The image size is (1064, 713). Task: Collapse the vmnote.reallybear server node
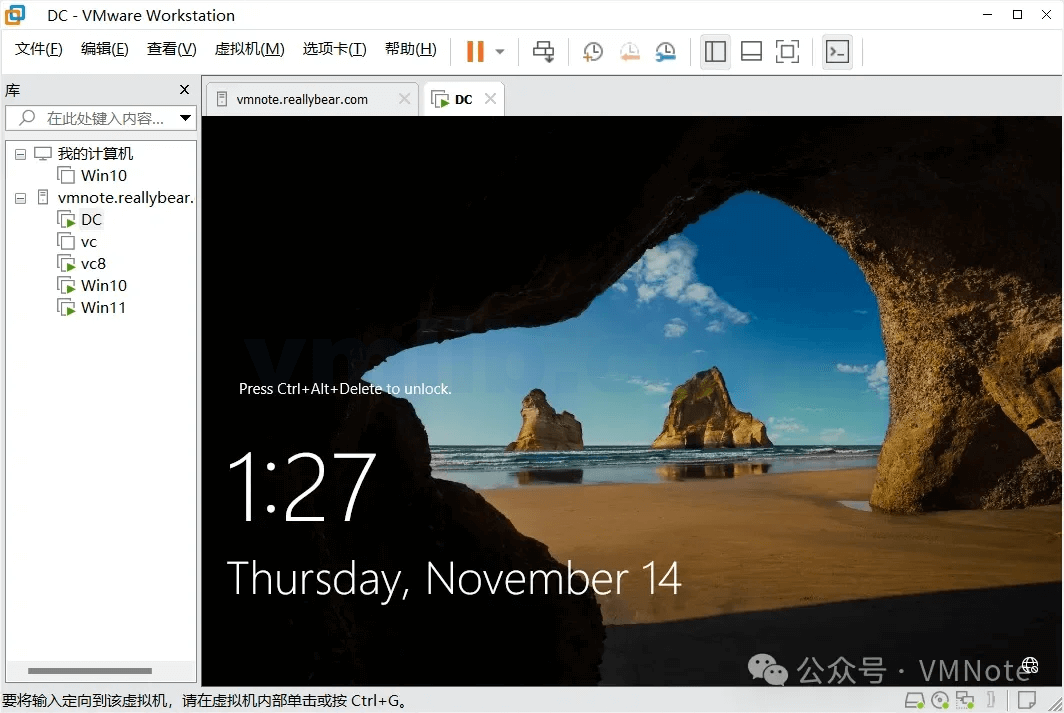point(19,198)
